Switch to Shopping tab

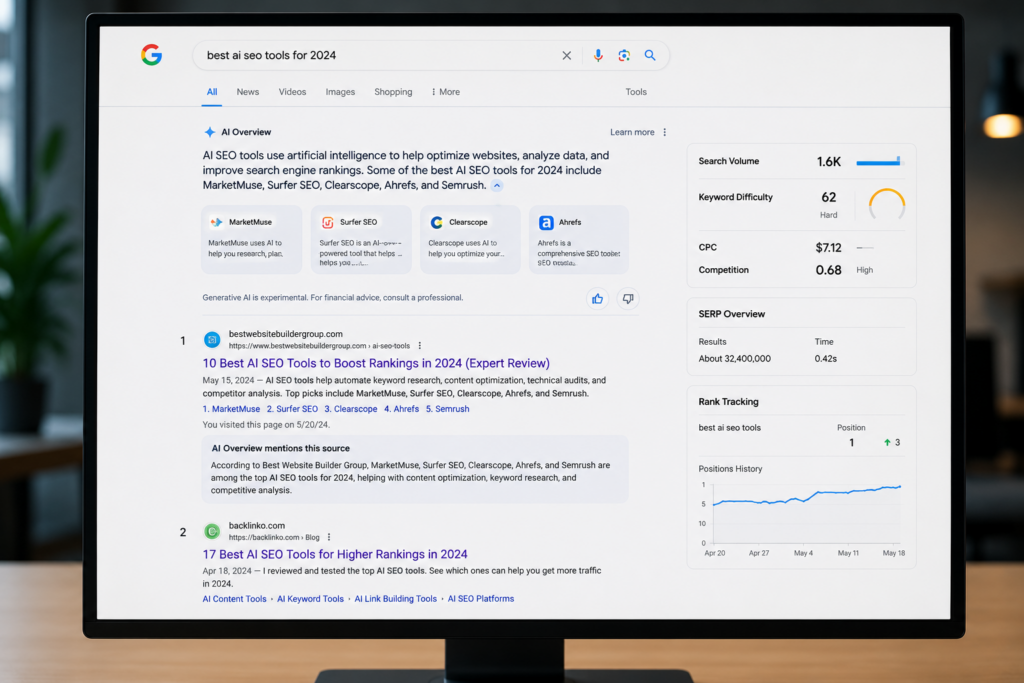393,92
